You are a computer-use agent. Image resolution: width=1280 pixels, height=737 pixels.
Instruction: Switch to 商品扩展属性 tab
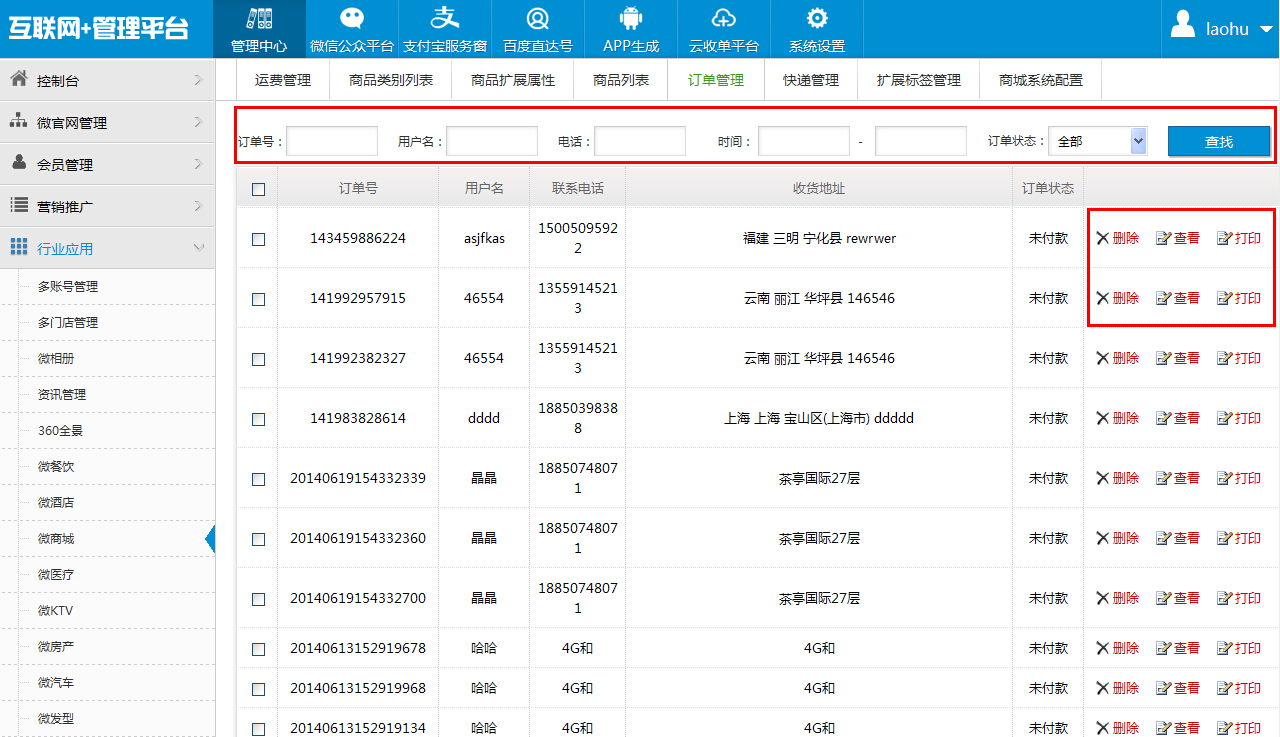tap(513, 80)
